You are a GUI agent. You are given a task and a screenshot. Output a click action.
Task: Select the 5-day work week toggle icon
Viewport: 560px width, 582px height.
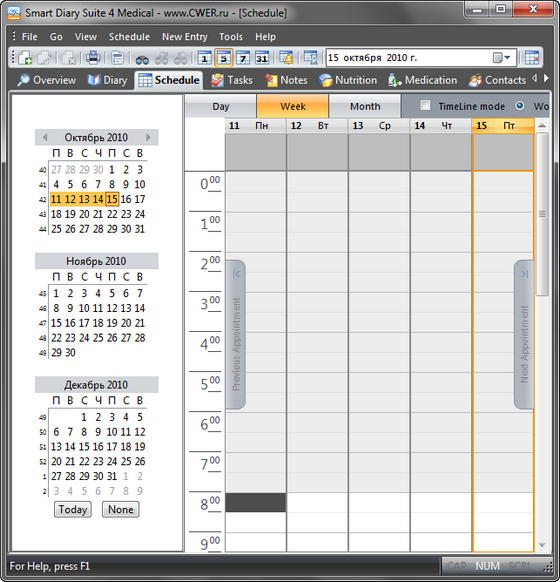click(224, 58)
